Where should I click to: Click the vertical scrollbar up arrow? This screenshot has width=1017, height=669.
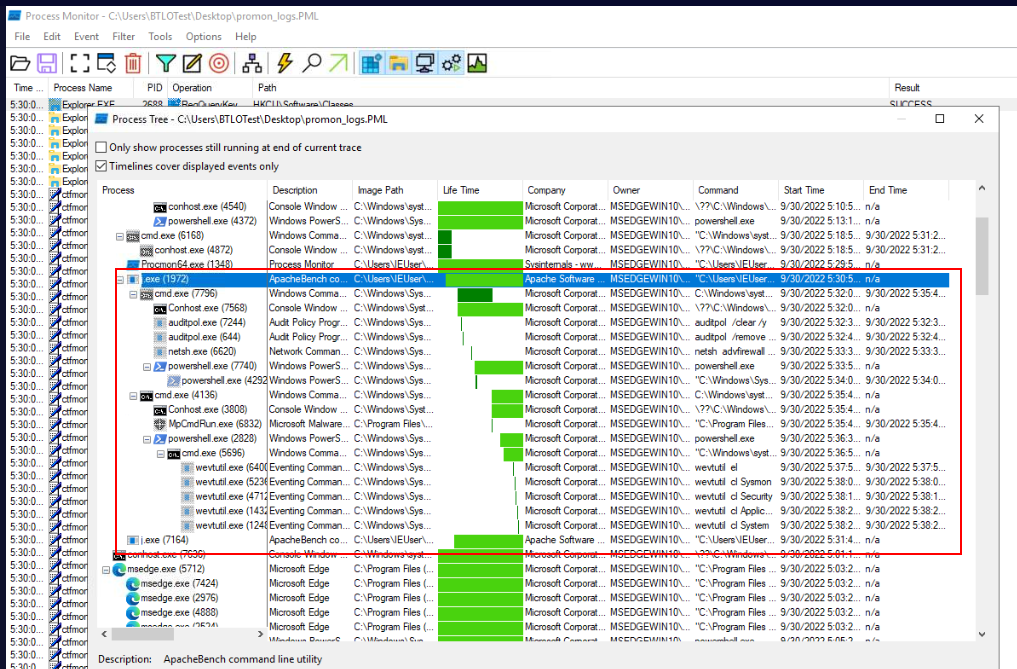click(x=982, y=188)
